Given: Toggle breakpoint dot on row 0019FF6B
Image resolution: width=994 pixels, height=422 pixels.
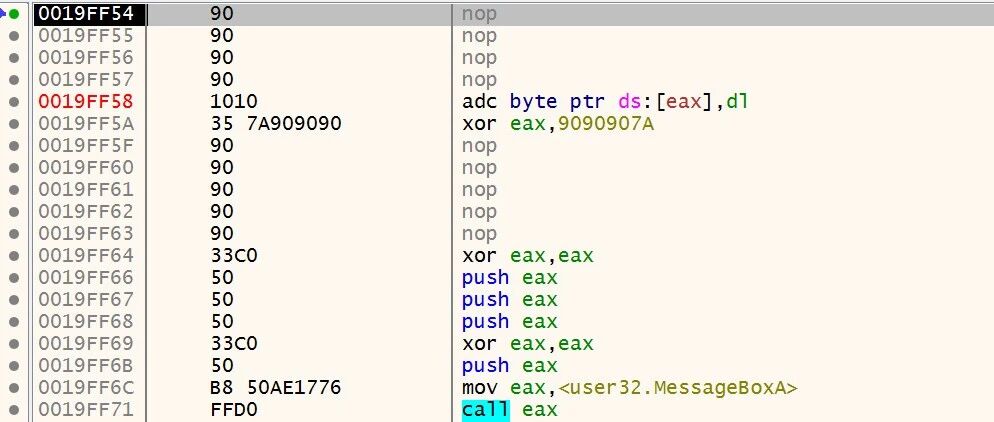Looking at the screenshot, I should tap(14, 366).
